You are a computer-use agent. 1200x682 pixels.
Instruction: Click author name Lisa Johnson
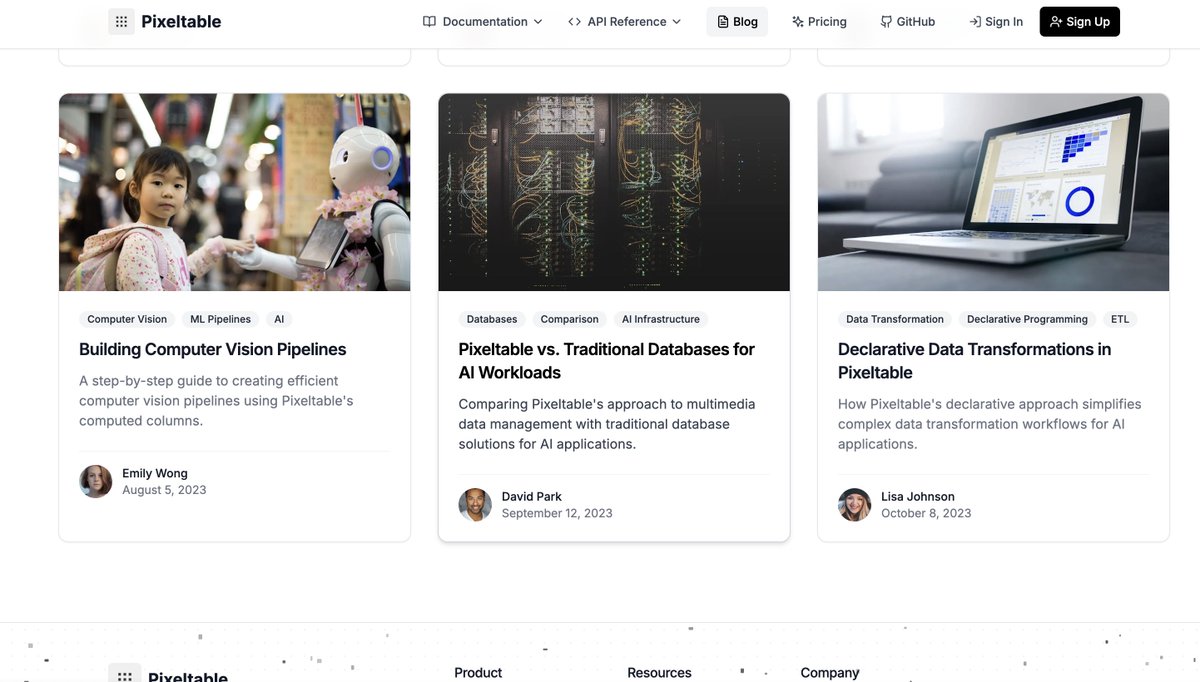pos(918,497)
